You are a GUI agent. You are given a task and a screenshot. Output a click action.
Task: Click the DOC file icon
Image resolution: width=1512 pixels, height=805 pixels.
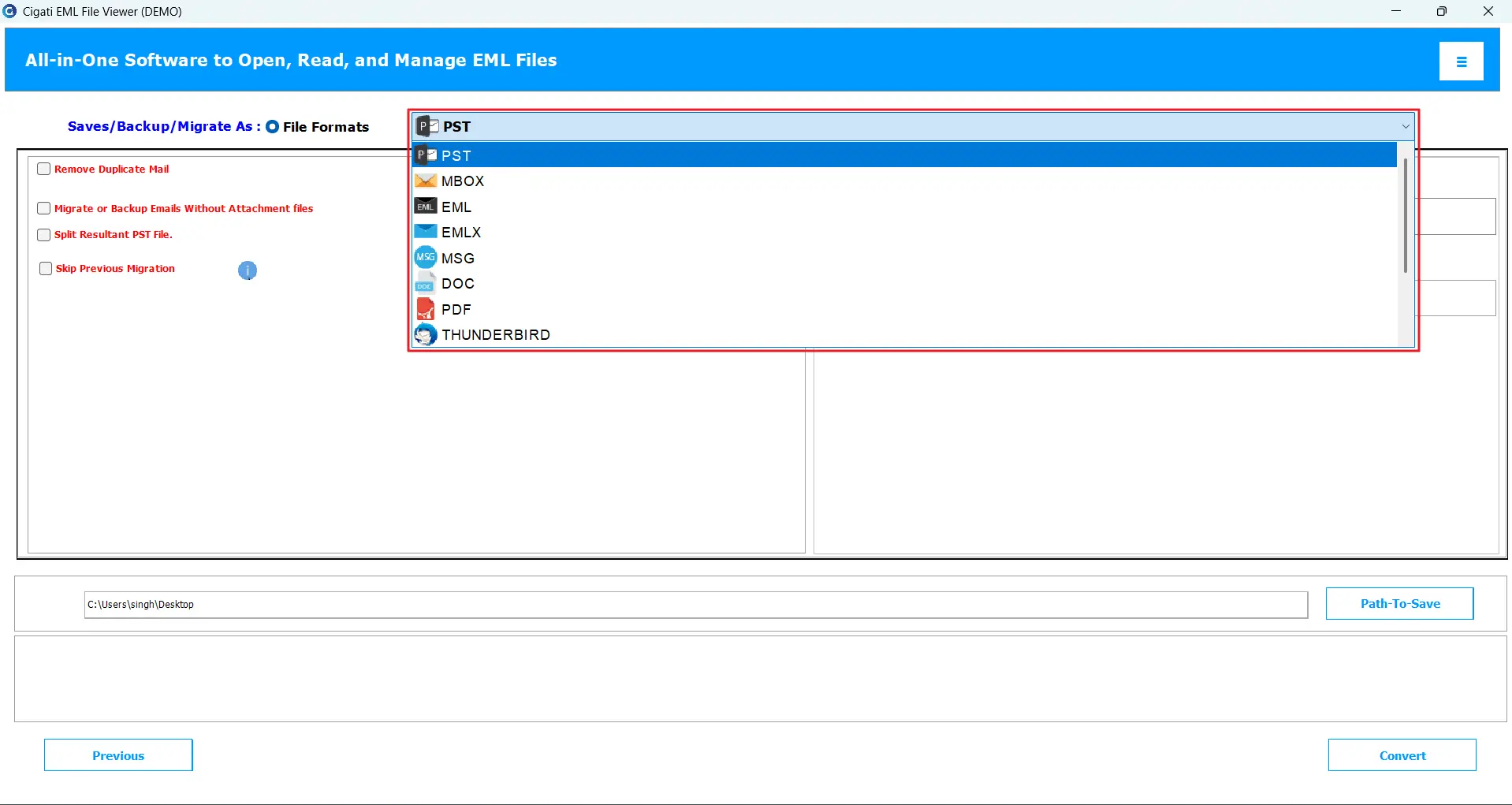click(426, 284)
